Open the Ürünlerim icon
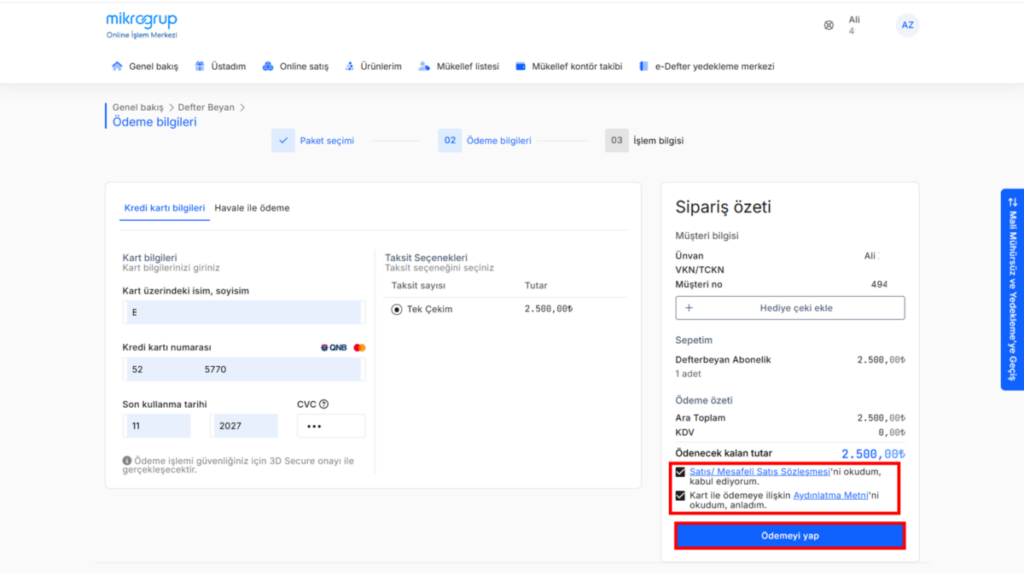This screenshot has height=576, width=1024. 349,66
